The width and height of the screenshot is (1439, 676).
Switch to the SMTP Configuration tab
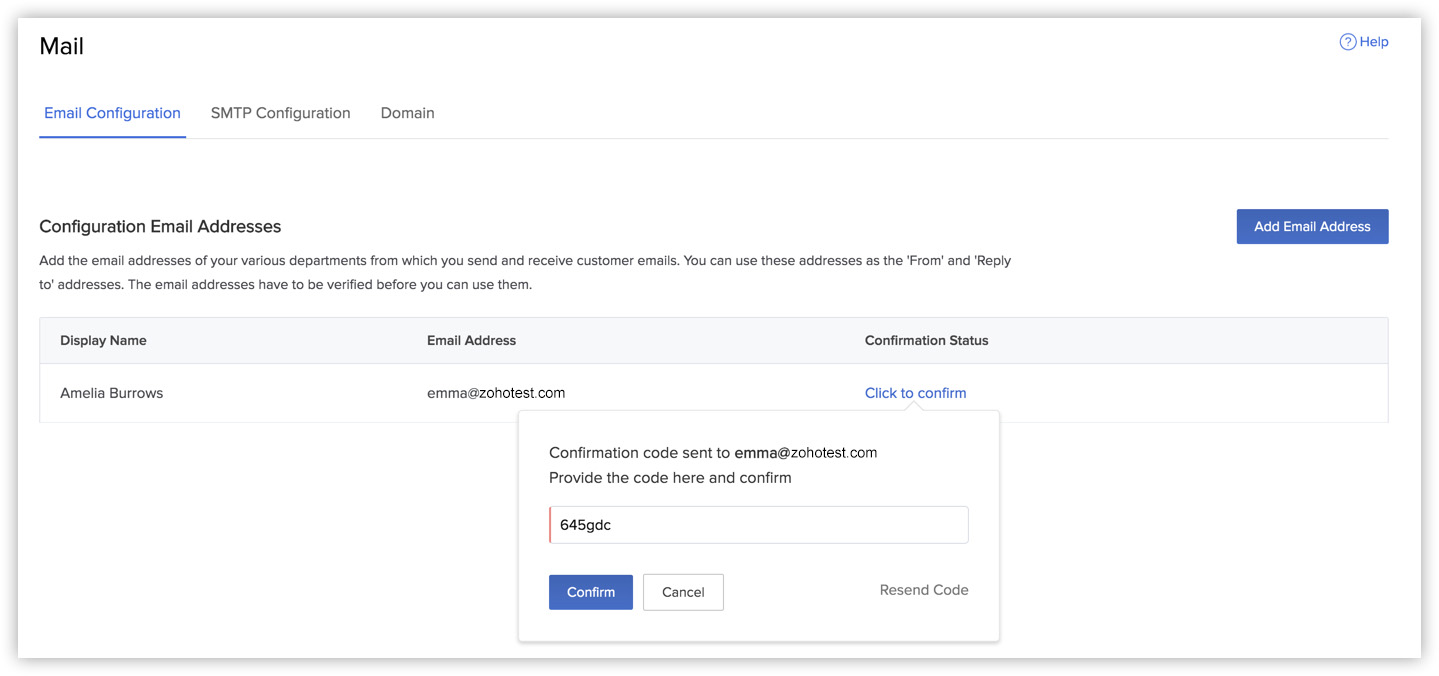point(280,113)
